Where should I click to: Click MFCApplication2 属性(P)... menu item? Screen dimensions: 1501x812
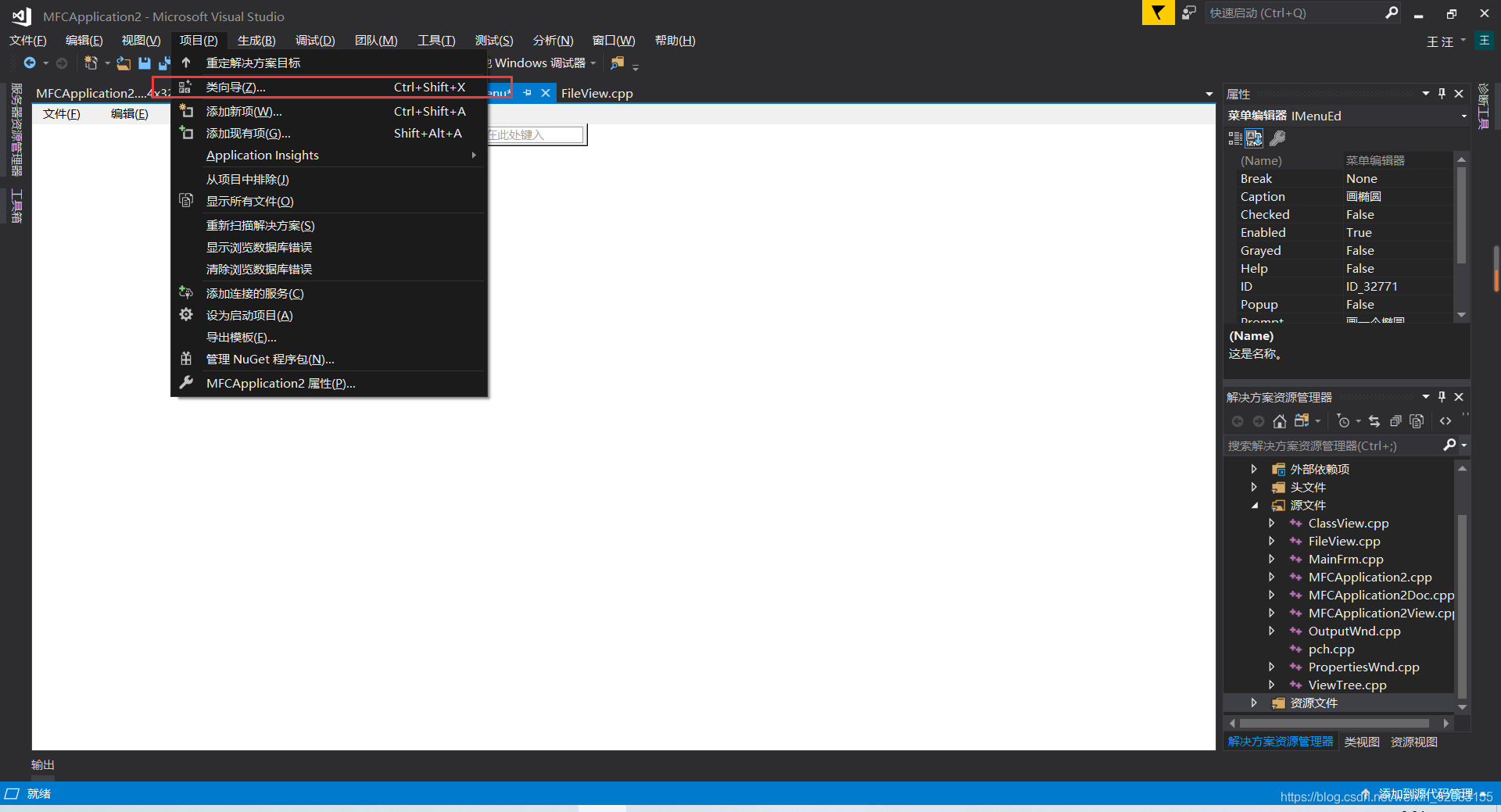(329, 383)
